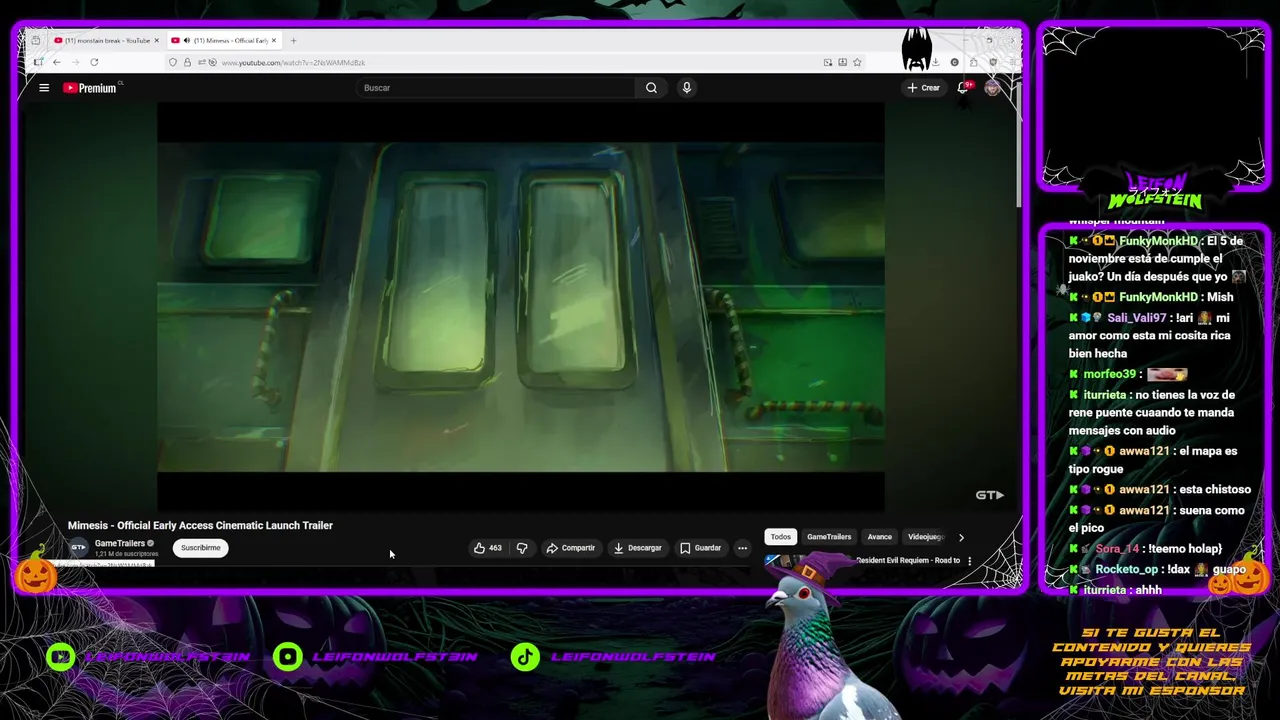Focus the Buscar search field
The image size is (1280, 720).
[x=495, y=88]
